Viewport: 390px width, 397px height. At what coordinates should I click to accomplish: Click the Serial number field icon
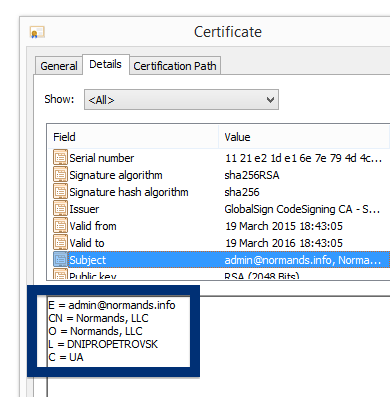point(60,158)
